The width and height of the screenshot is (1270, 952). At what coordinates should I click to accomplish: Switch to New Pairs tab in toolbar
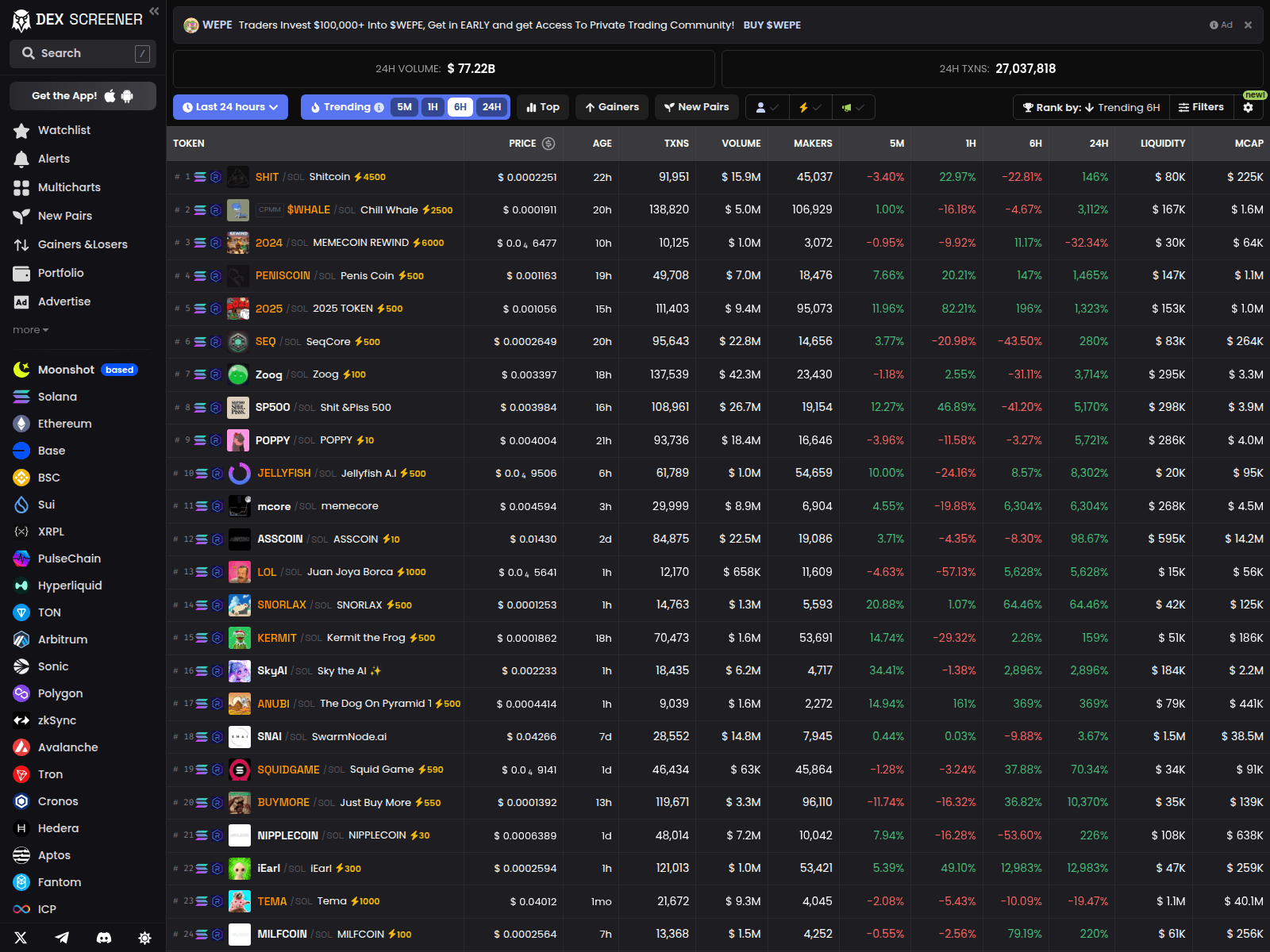click(697, 107)
